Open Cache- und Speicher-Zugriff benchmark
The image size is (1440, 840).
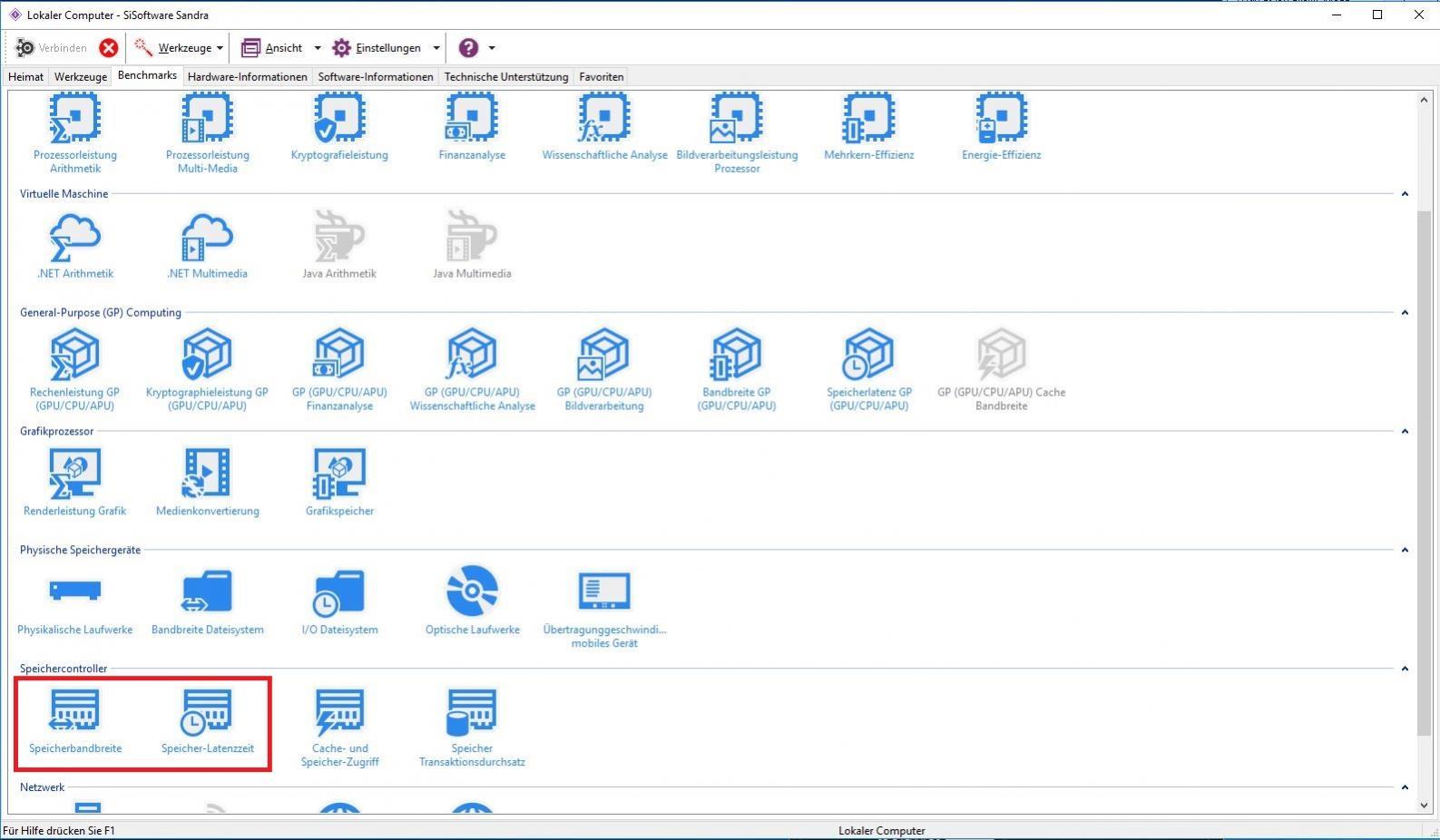(x=339, y=727)
